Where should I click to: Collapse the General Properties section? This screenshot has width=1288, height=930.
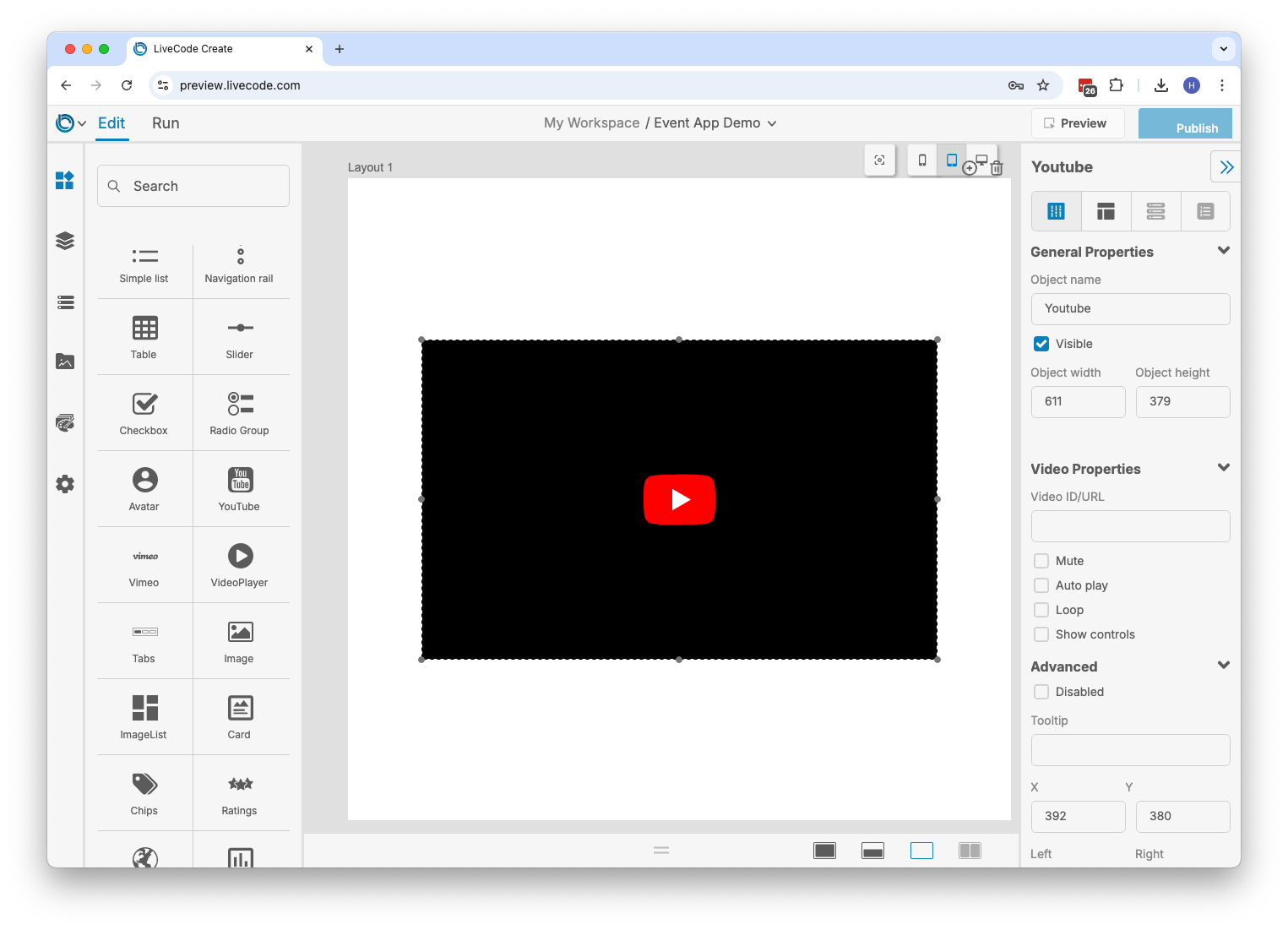point(1223,251)
